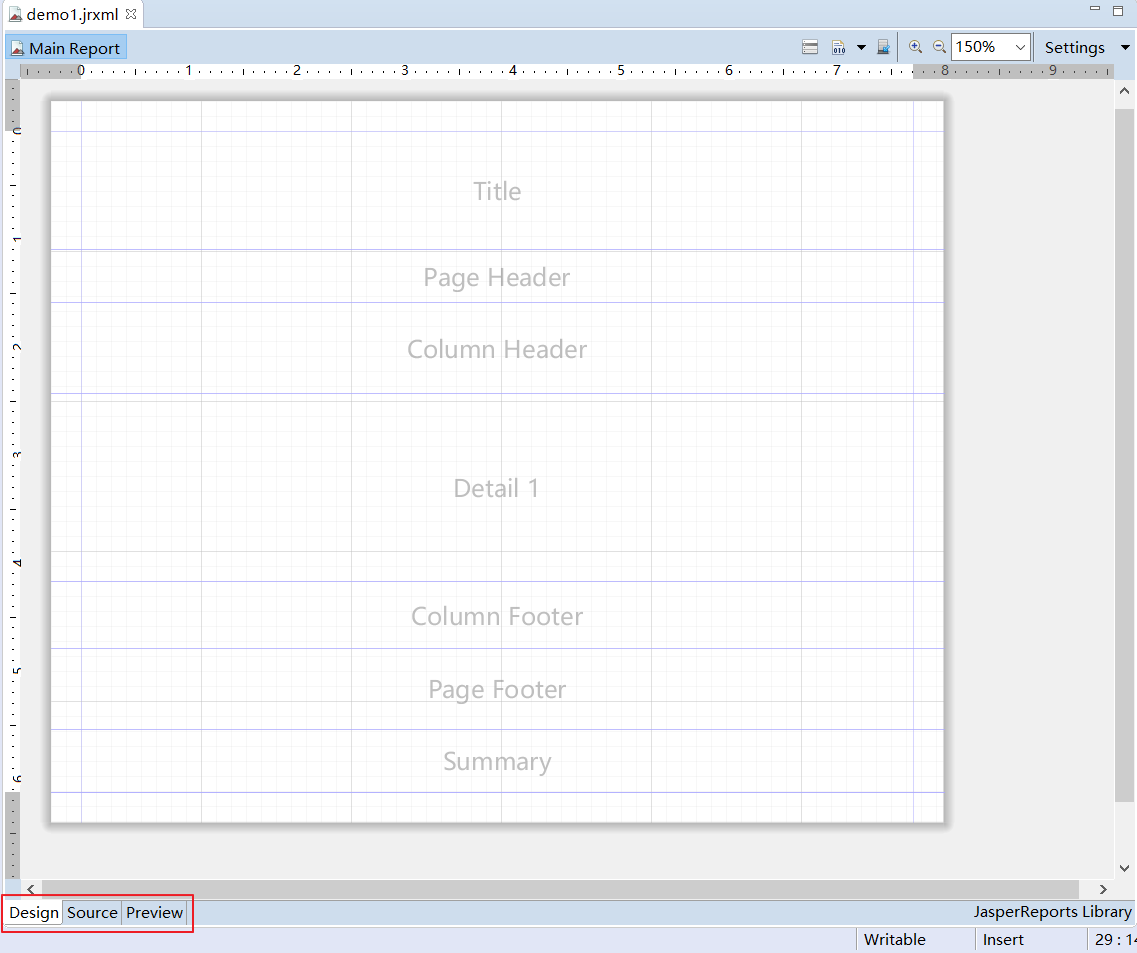The image size is (1137, 953).
Task: Click the vertical scrollbar thumb
Action: click(x=1124, y=455)
